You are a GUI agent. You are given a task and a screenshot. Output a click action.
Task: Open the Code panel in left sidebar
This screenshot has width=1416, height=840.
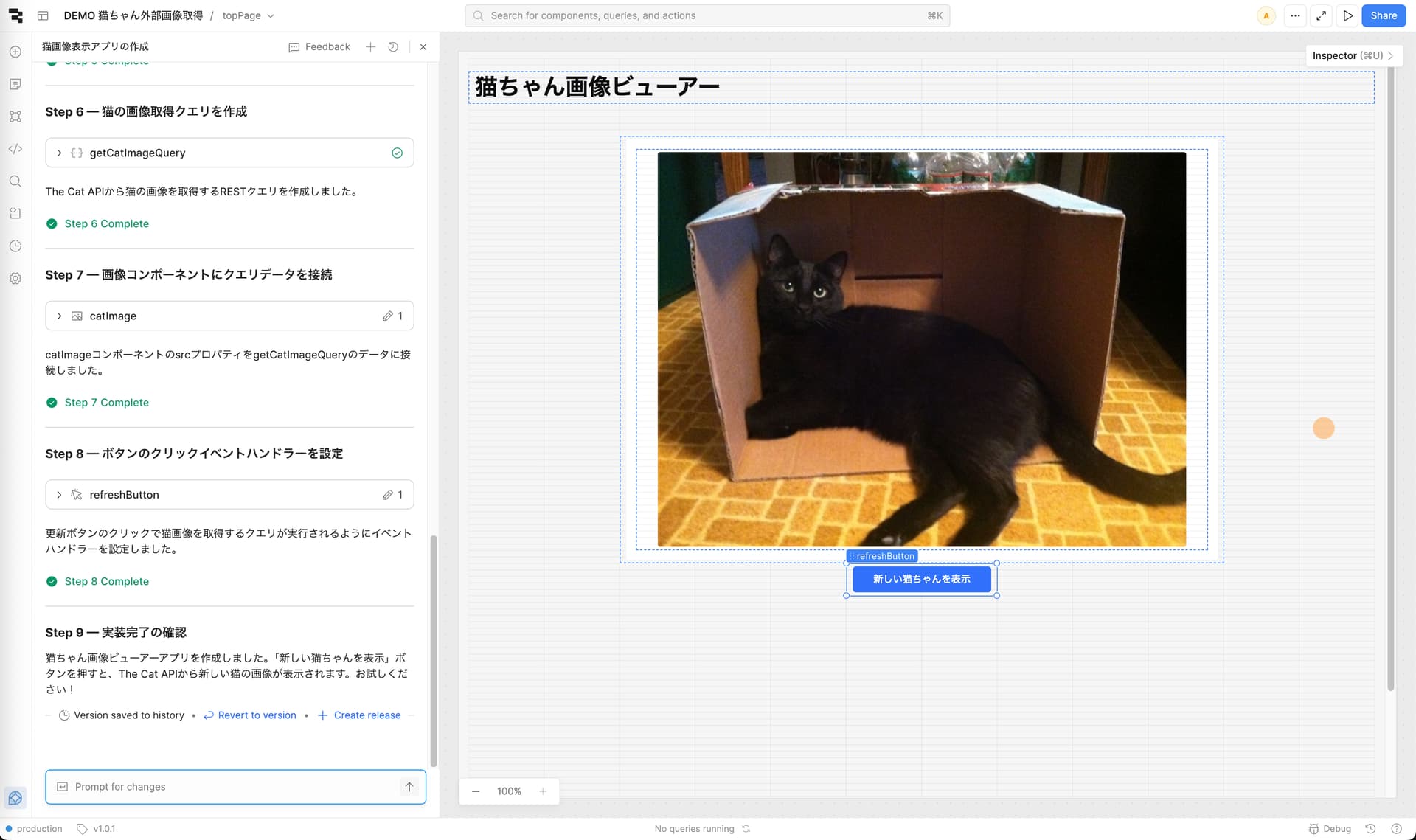coord(15,149)
